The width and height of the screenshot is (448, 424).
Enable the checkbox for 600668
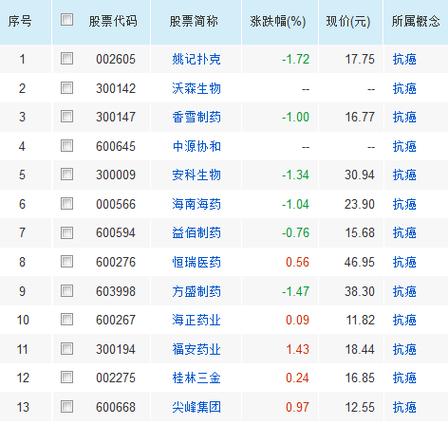click(x=67, y=406)
